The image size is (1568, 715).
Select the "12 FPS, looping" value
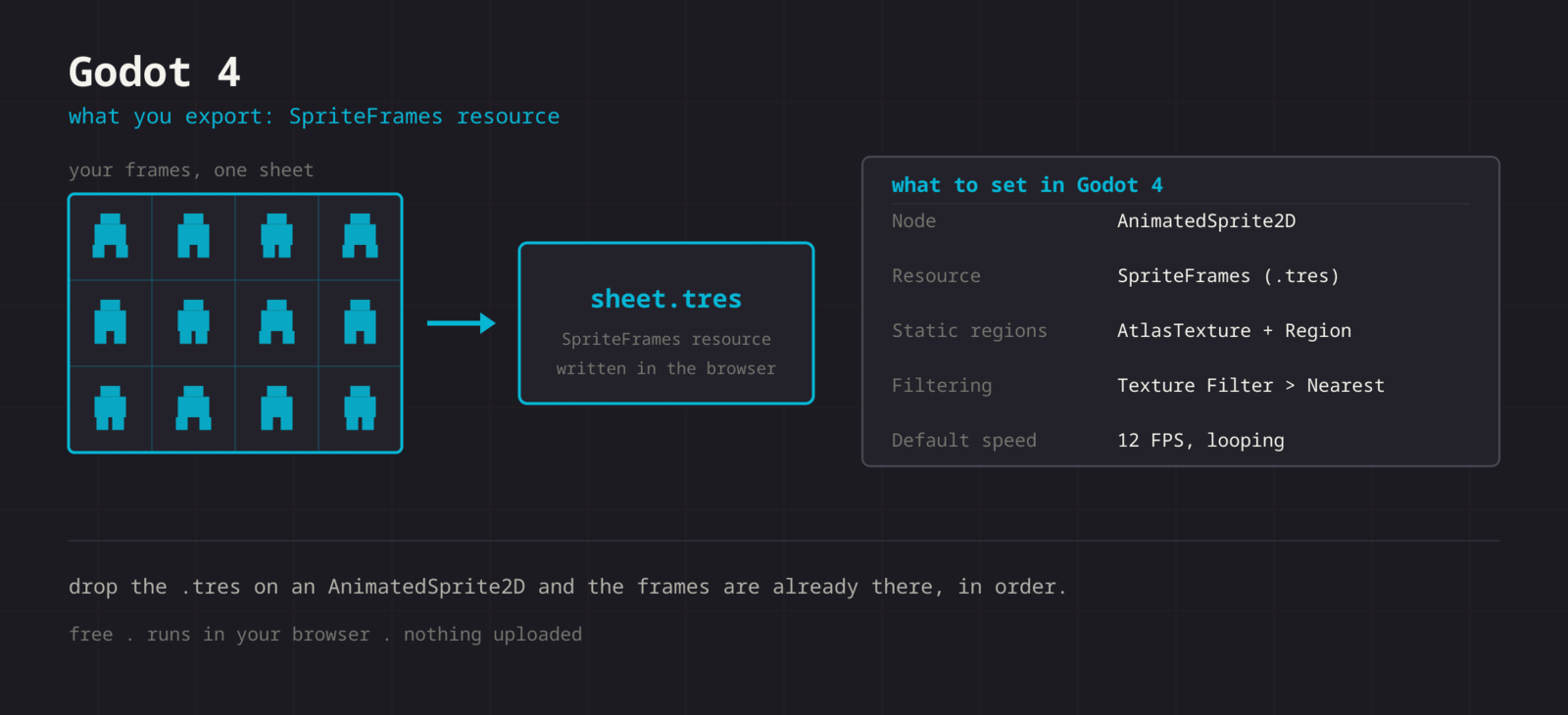[1200, 441]
